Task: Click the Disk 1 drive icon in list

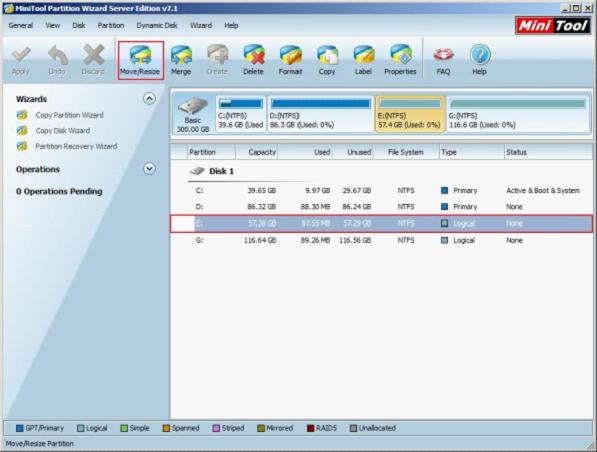Action: 198,171
